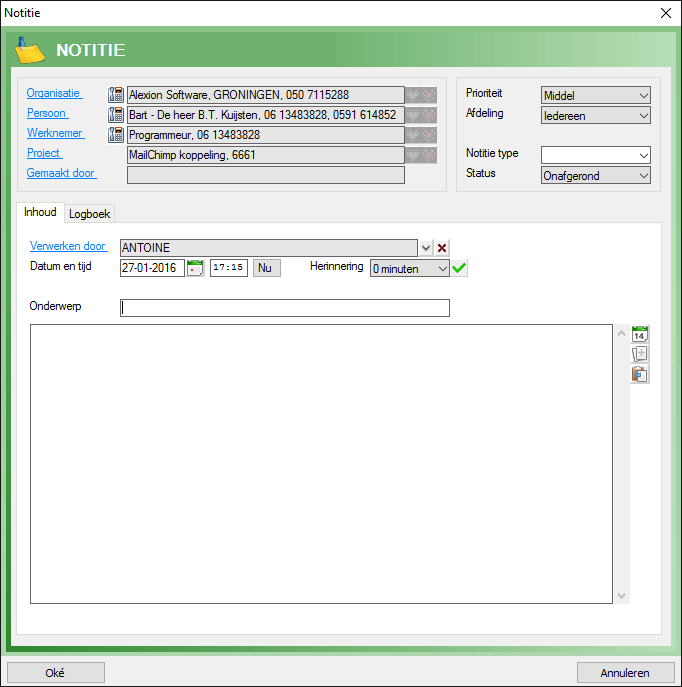Click the phone icon beside Werknemer
Image resolution: width=682 pixels, height=687 pixels.
click(116, 135)
